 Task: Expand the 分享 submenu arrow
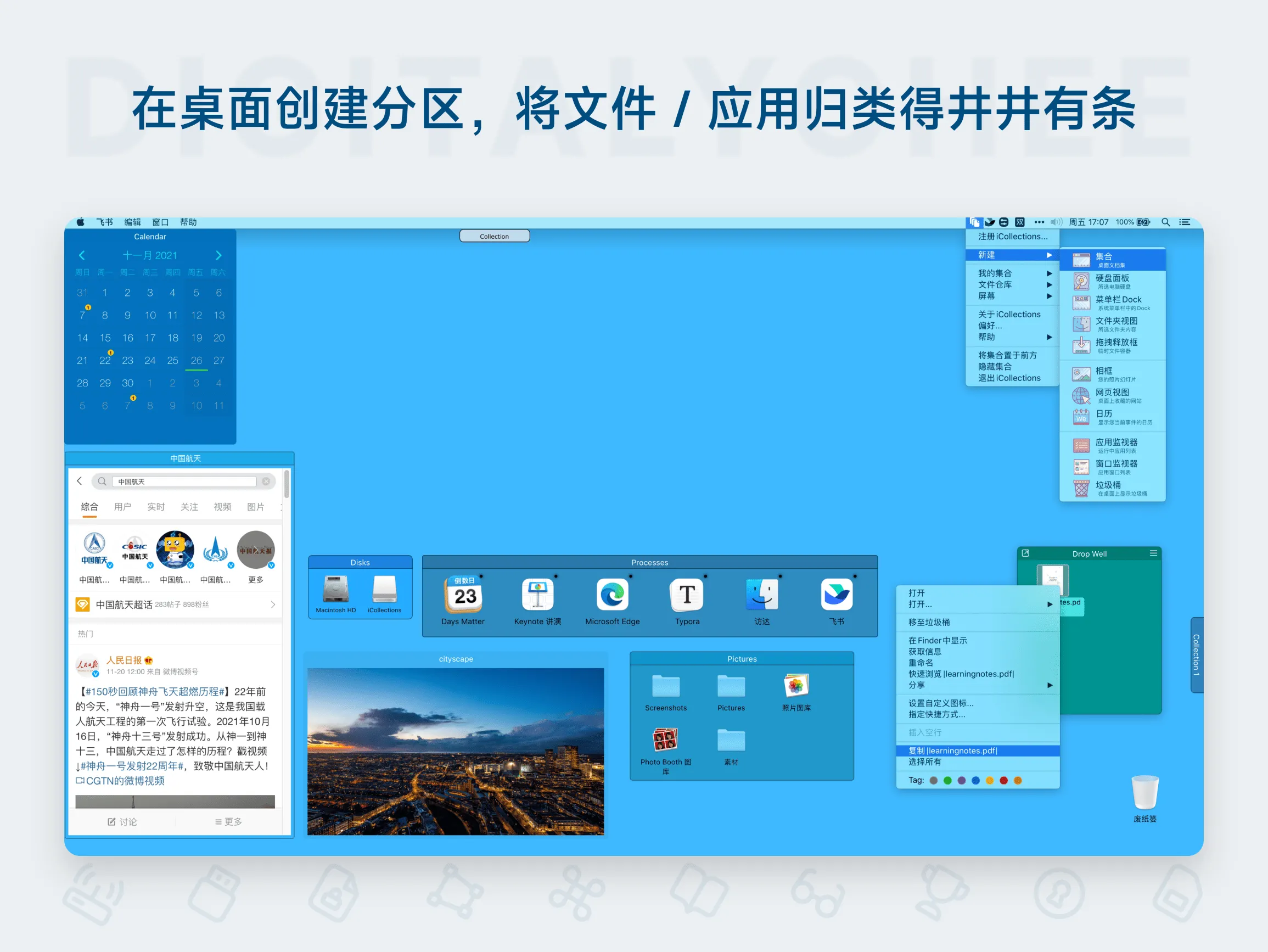coord(1050,685)
